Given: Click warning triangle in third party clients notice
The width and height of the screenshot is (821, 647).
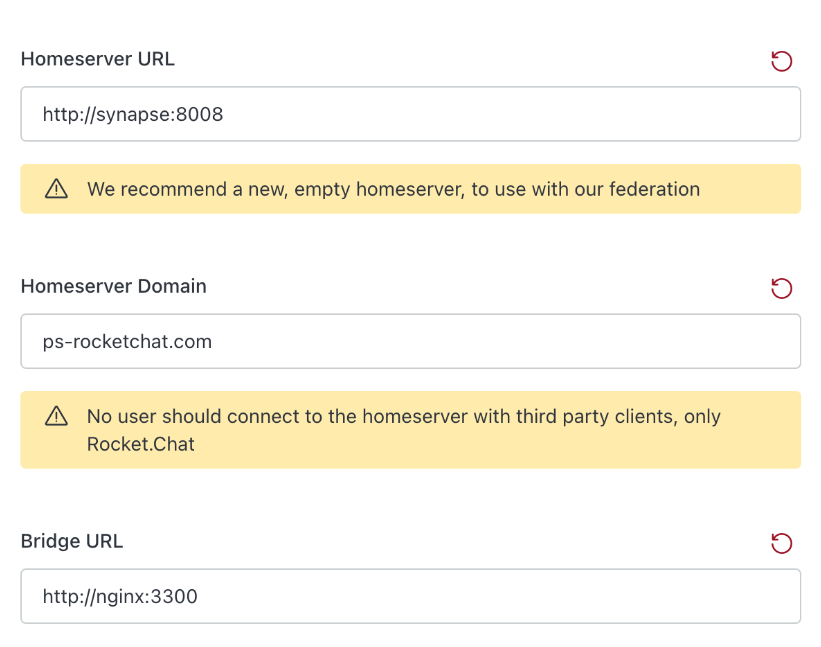Looking at the screenshot, I should pyautogui.click(x=57, y=416).
